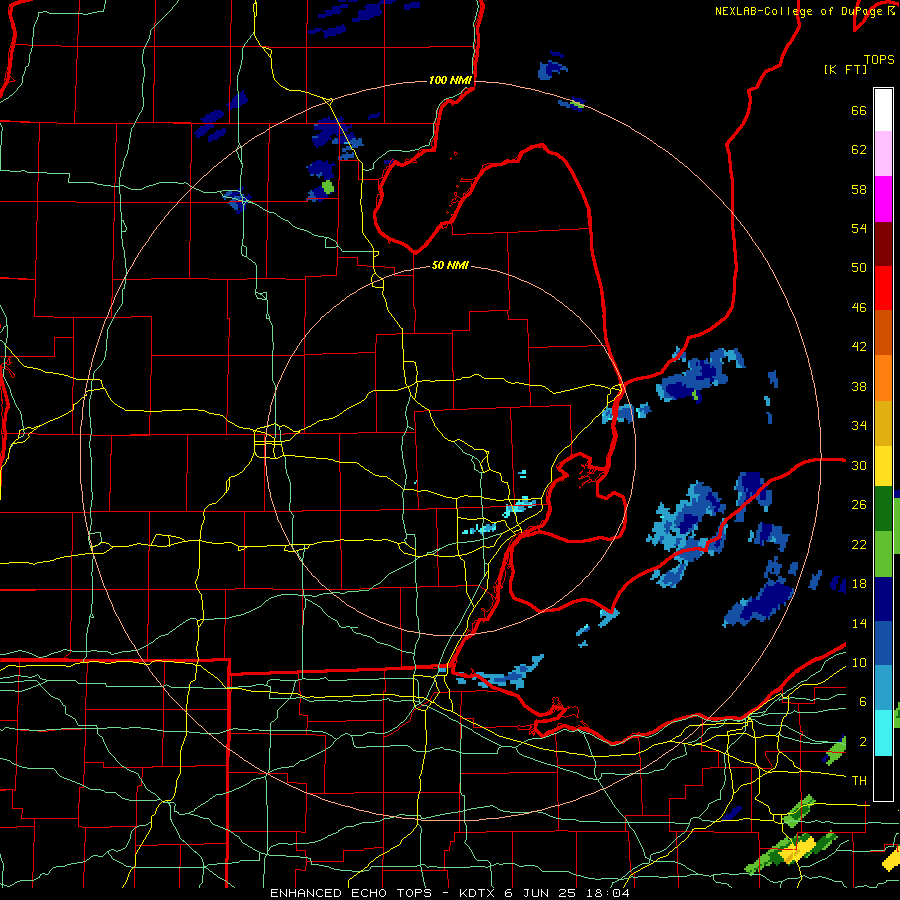This screenshot has height=900, width=900.
Task: Click the "58" legend value
Action: pyautogui.click(x=859, y=189)
